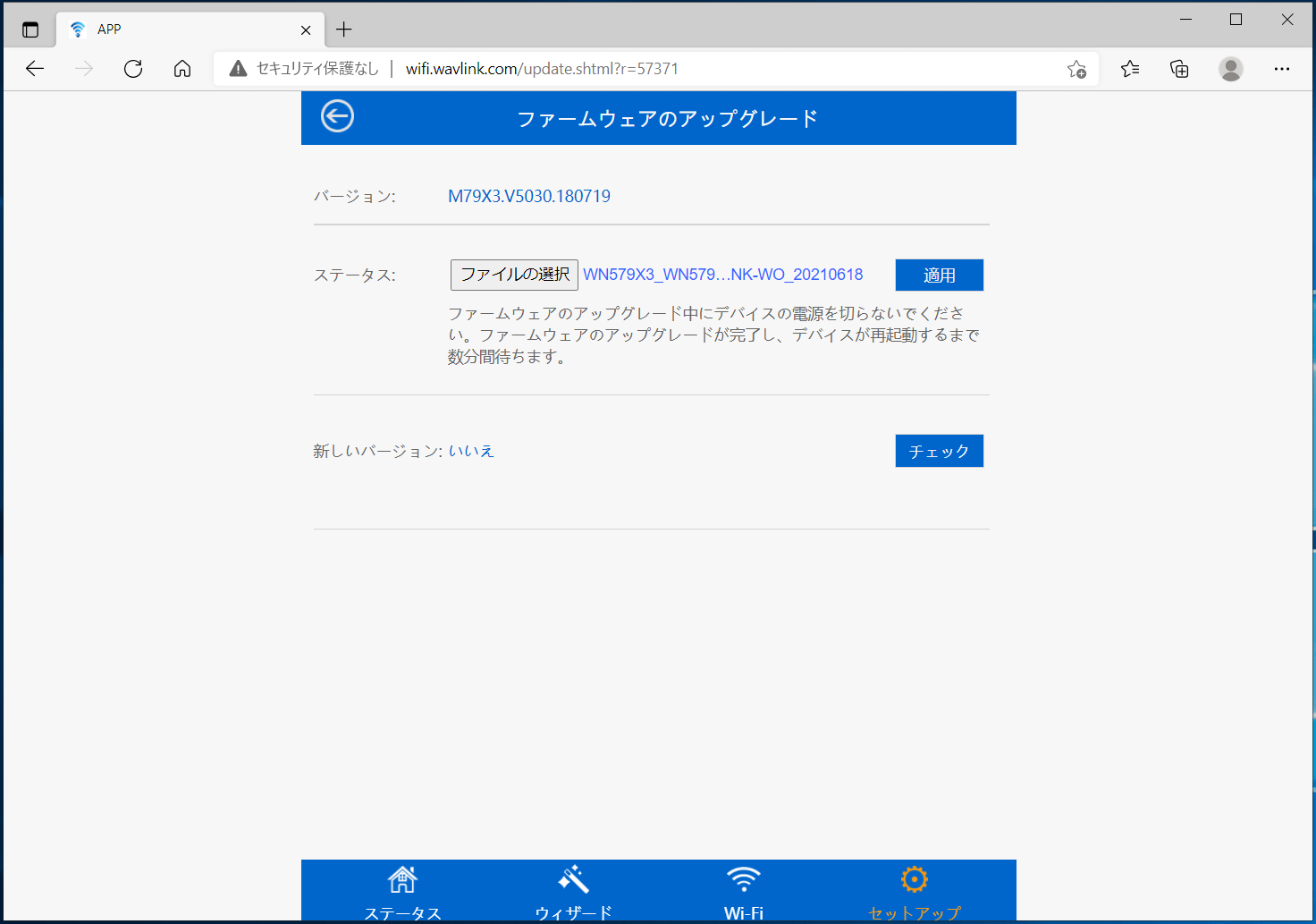
Task: Open the セットアップ gear icon
Action: coord(914,879)
